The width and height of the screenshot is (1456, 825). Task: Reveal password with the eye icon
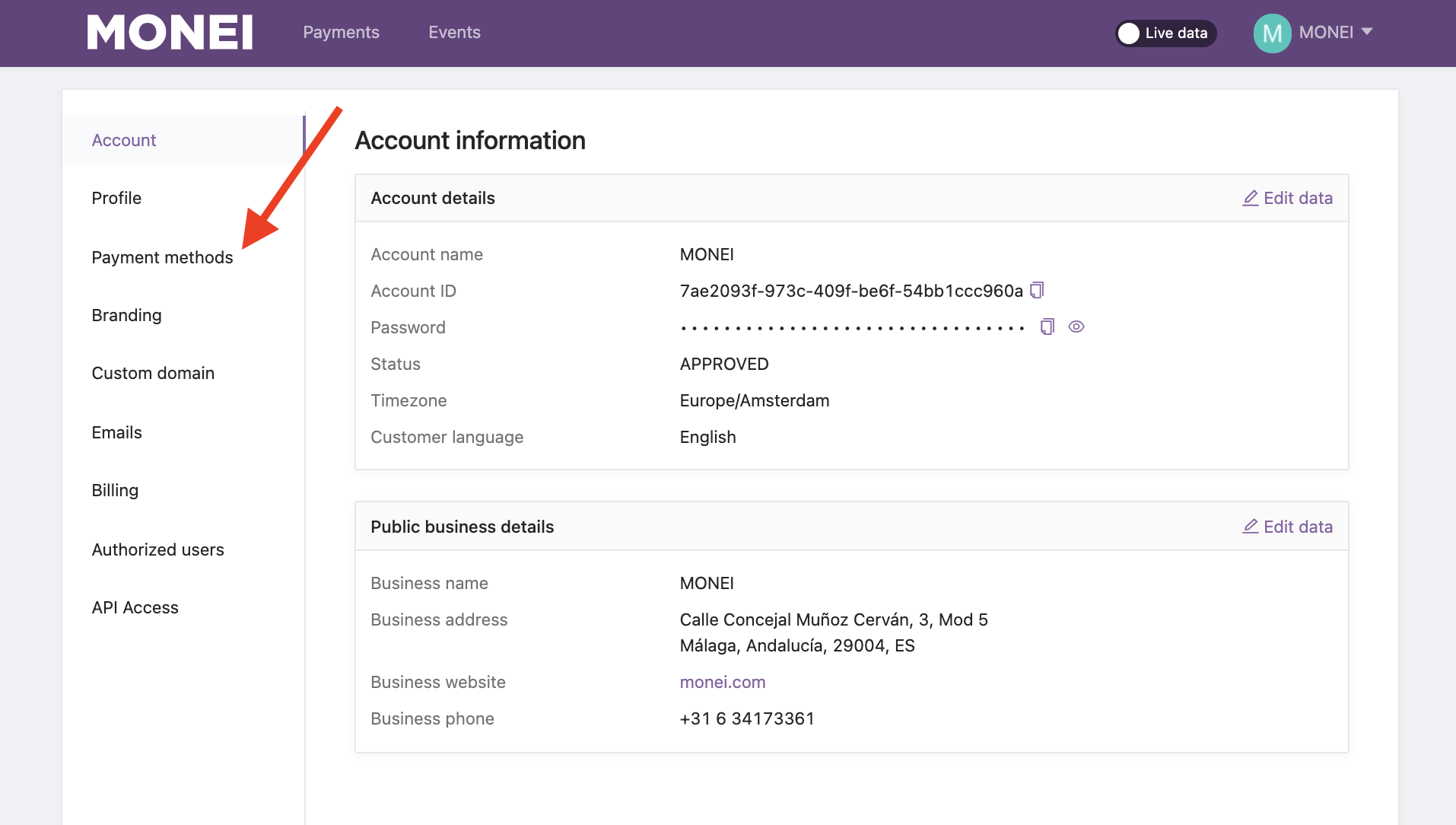tap(1076, 326)
